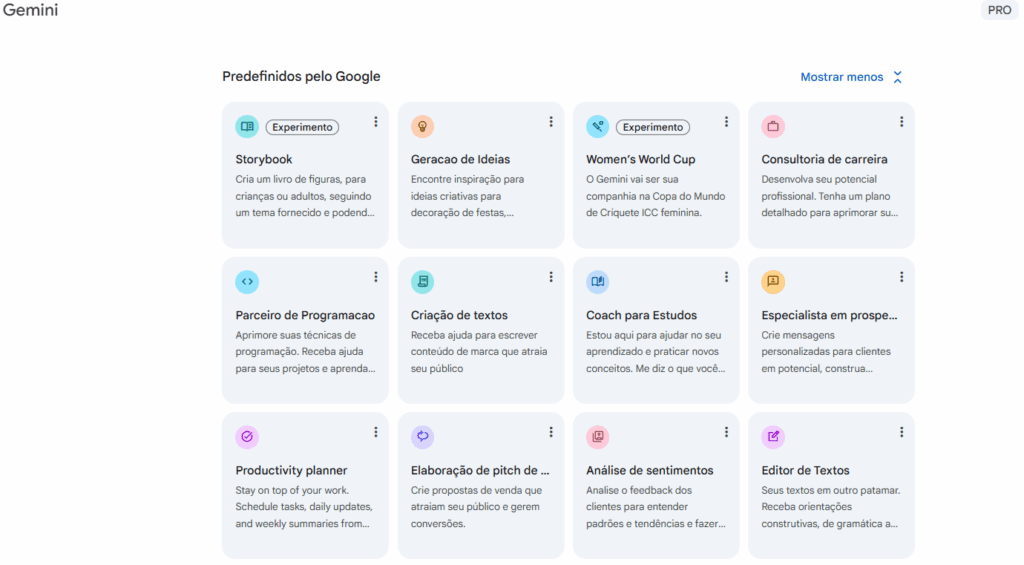Open the Especialista em prospecção card

point(830,330)
